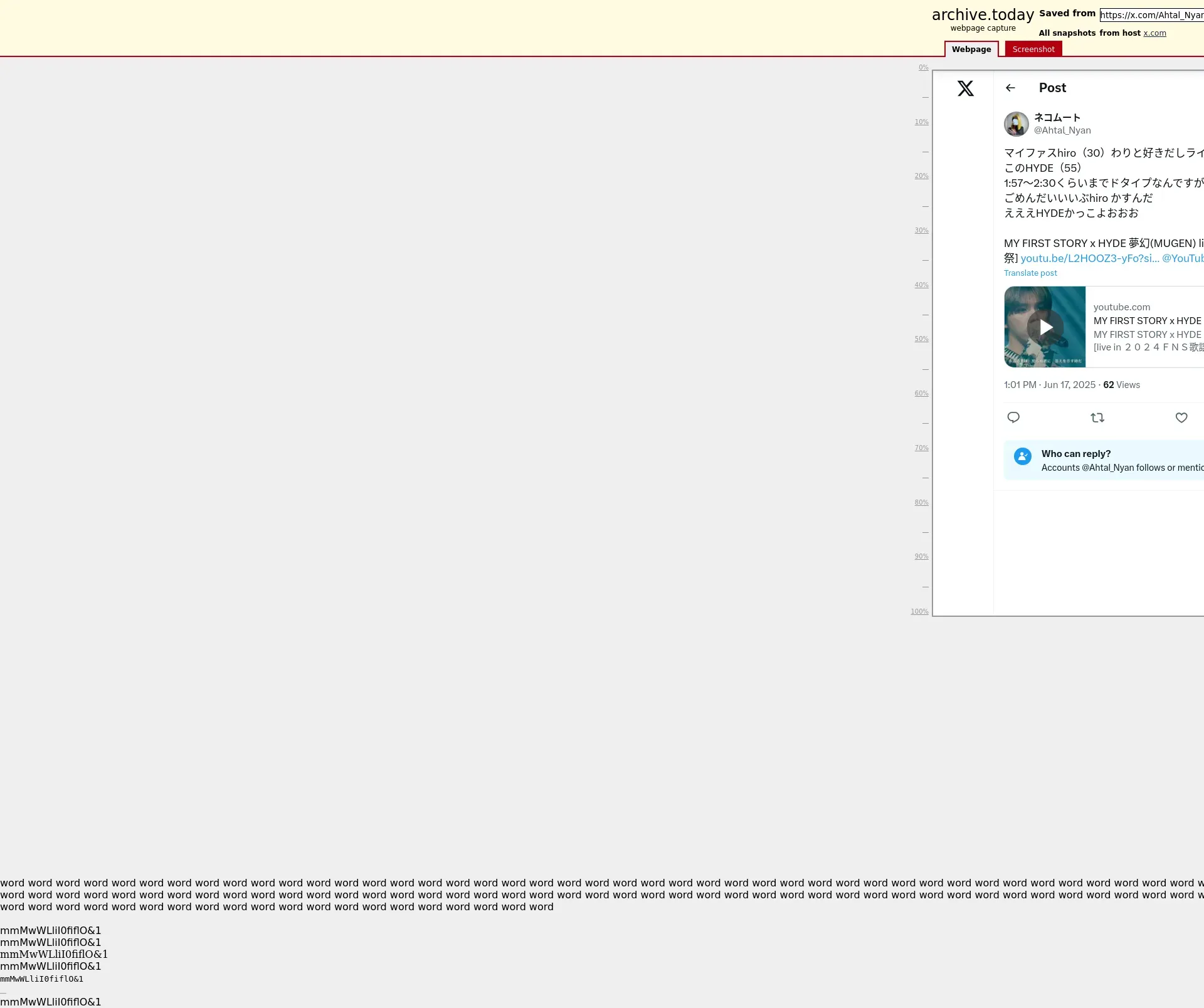Image resolution: width=1204 pixels, height=1008 pixels.
Task: Click the Saved from URL field
Action: pos(1152,15)
